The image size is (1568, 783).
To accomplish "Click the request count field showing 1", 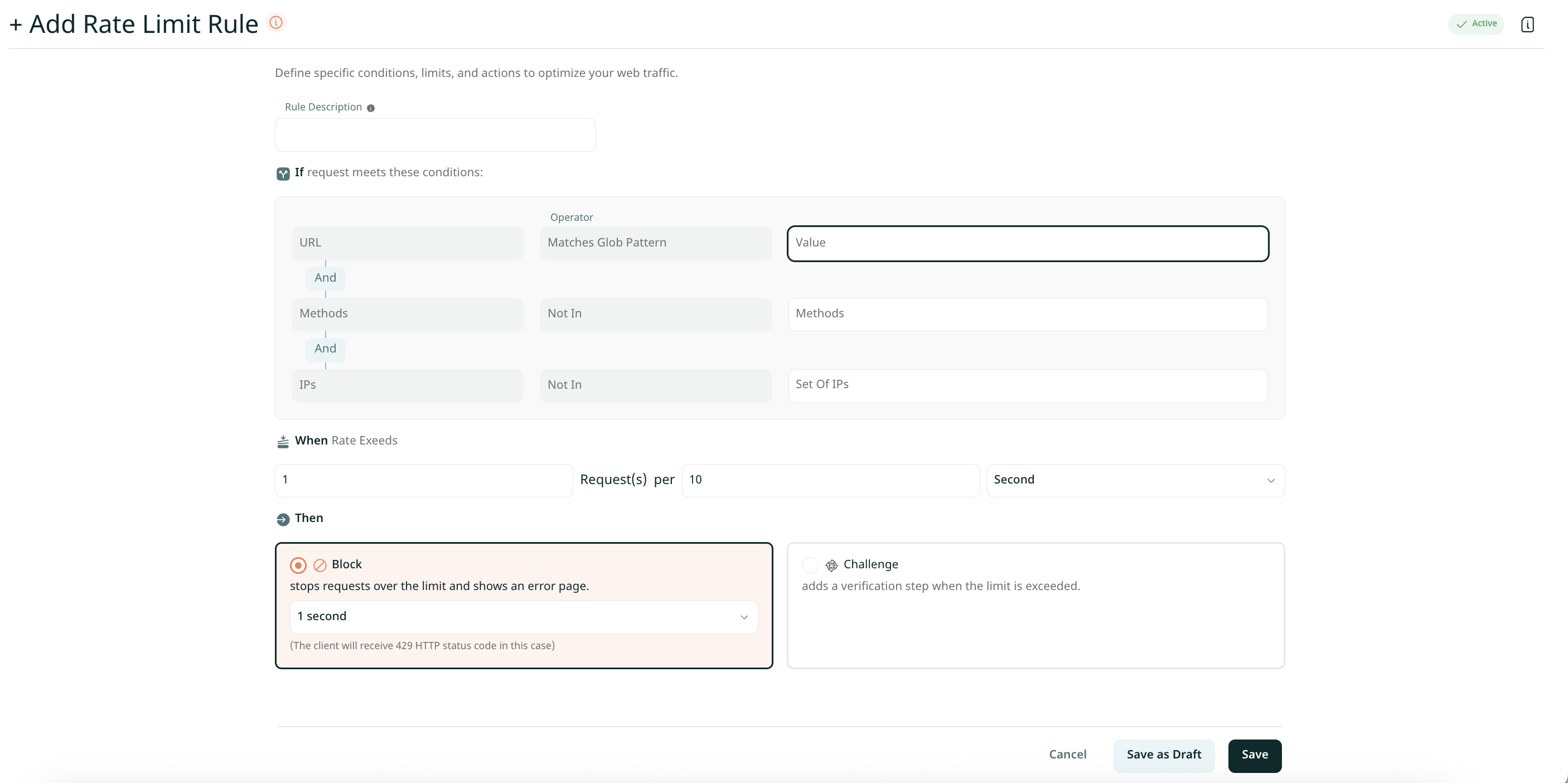I will click(424, 480).
